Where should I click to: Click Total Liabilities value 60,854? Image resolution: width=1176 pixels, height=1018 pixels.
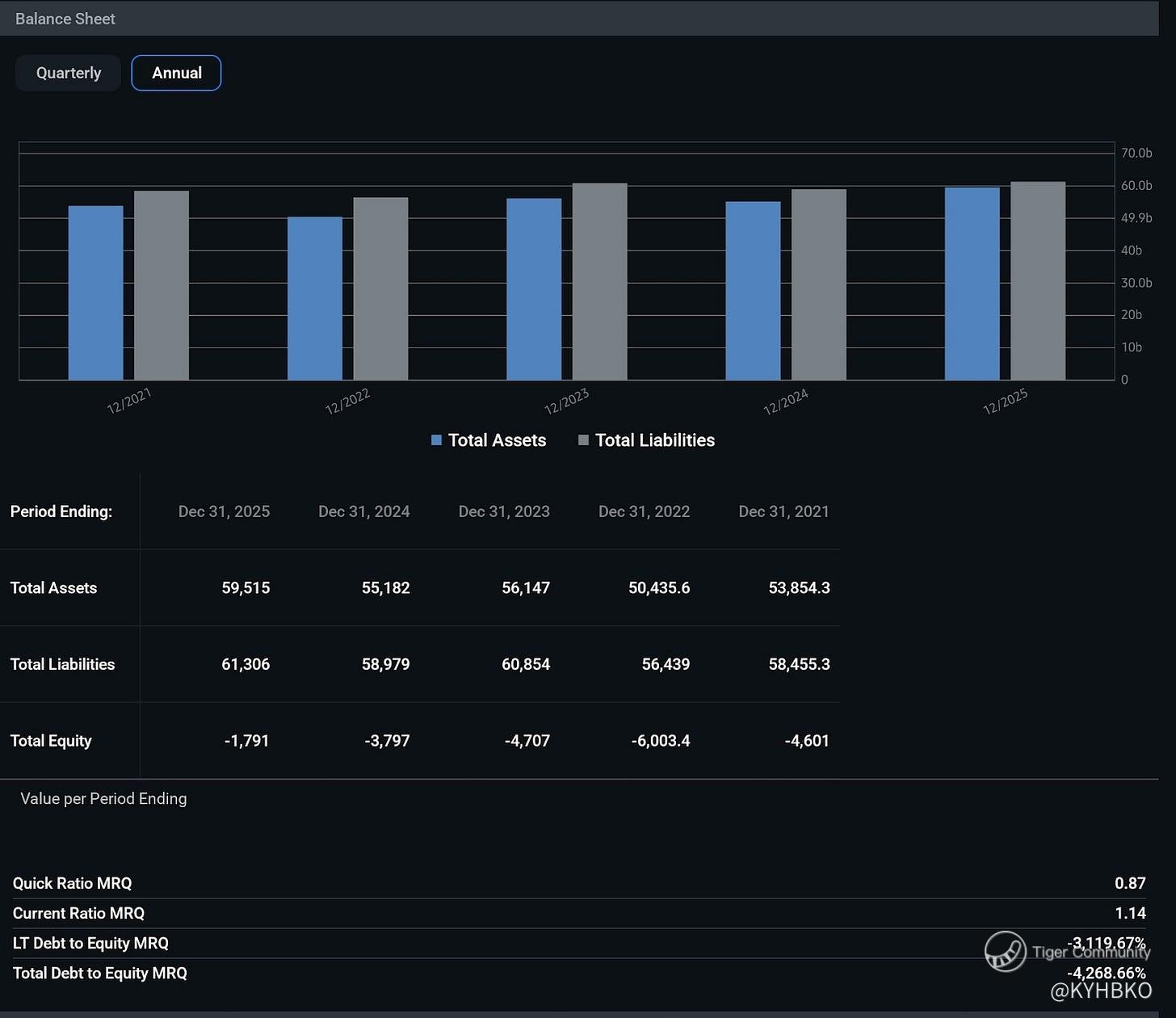(526, 664)
